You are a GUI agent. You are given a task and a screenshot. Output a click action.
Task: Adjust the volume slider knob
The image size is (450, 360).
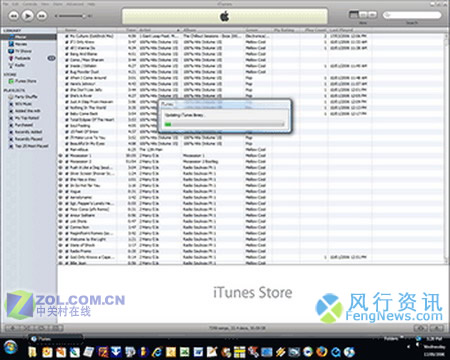point(84,16)
